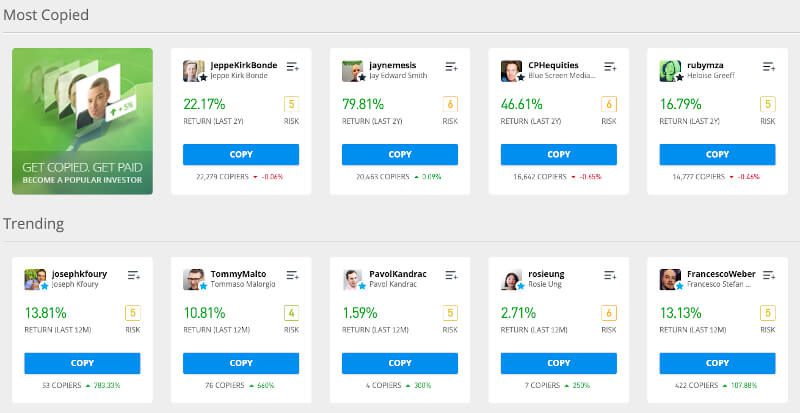Select 7 COPIERS text under rosieung
The width and height of the screenshot is (800, 413).
click(x=543, y=385)
